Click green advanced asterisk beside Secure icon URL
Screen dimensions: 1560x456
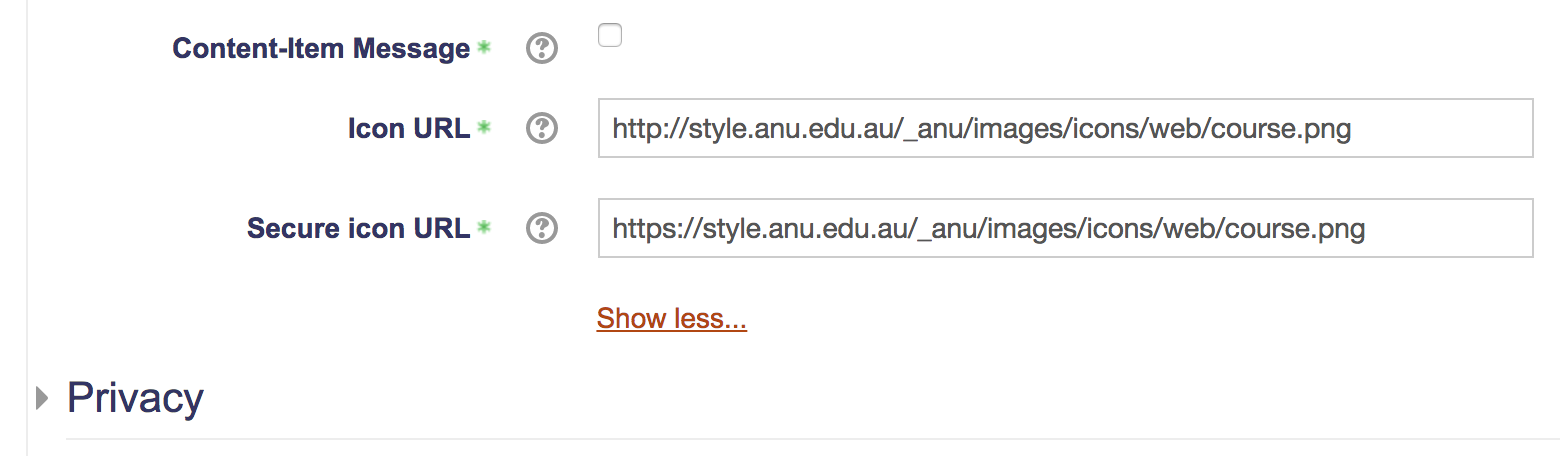click(484, 227)
